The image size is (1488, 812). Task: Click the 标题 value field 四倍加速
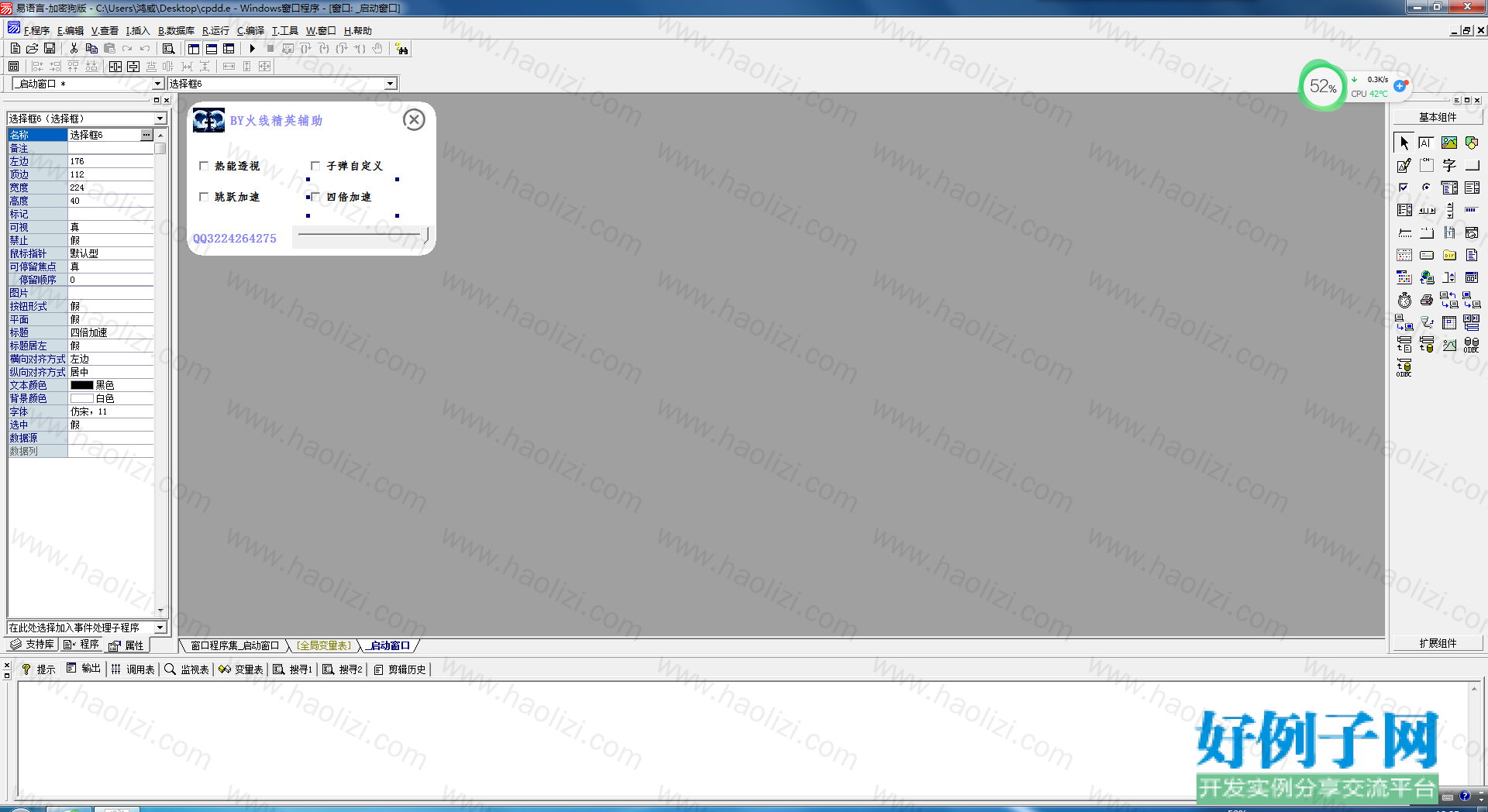[x=111, y=332]
